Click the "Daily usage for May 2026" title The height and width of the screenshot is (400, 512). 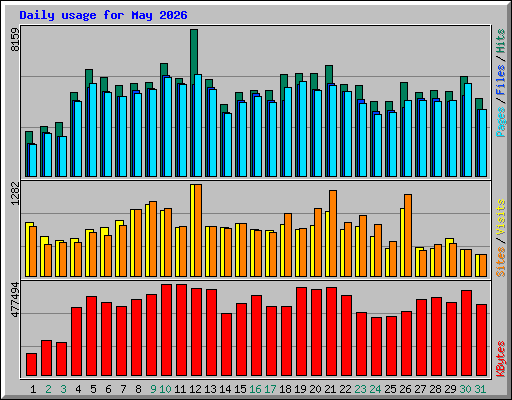click(103, 15)
